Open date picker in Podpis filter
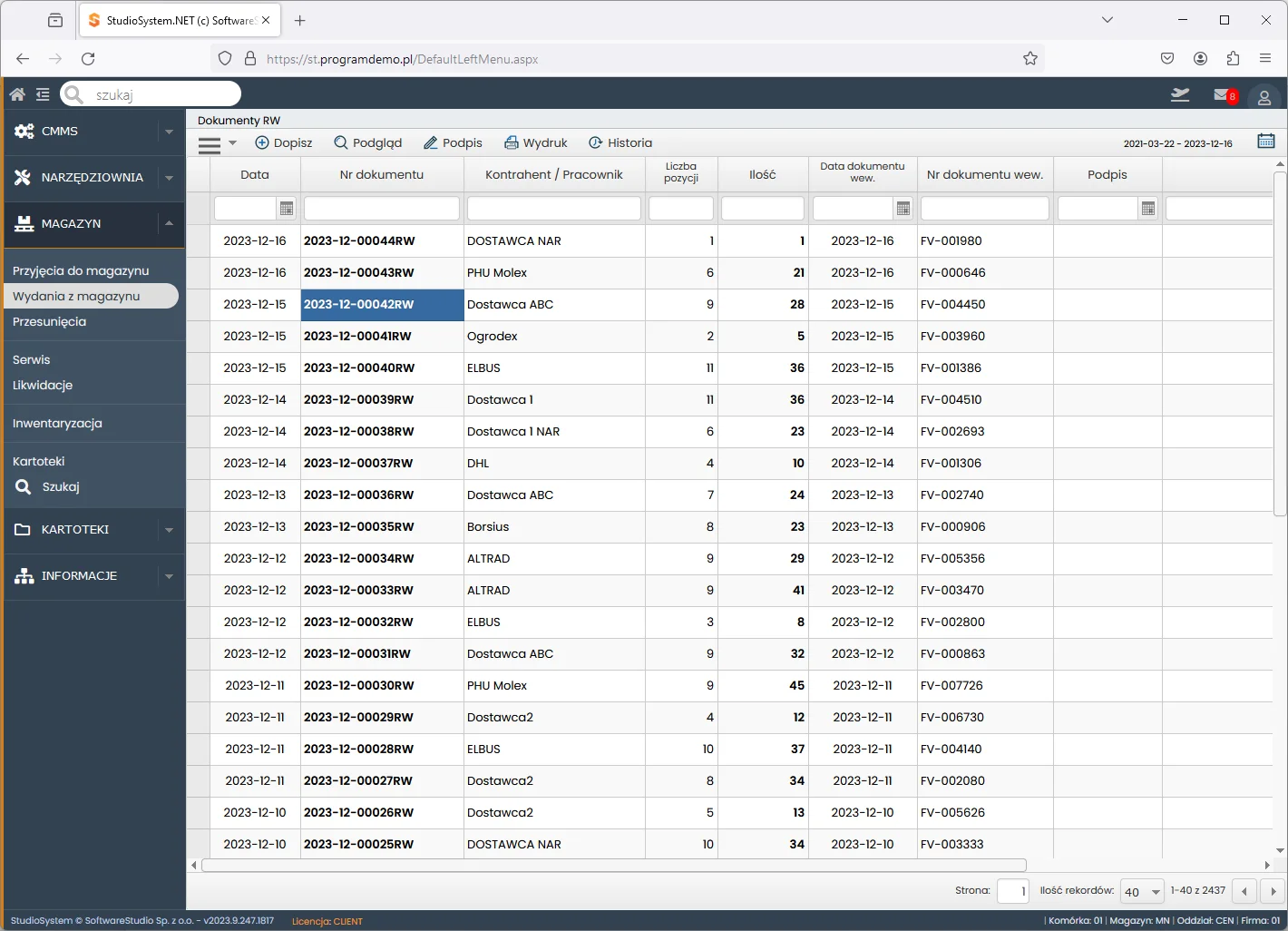Screen dimensions: 1288x931 pos(1148,209)
